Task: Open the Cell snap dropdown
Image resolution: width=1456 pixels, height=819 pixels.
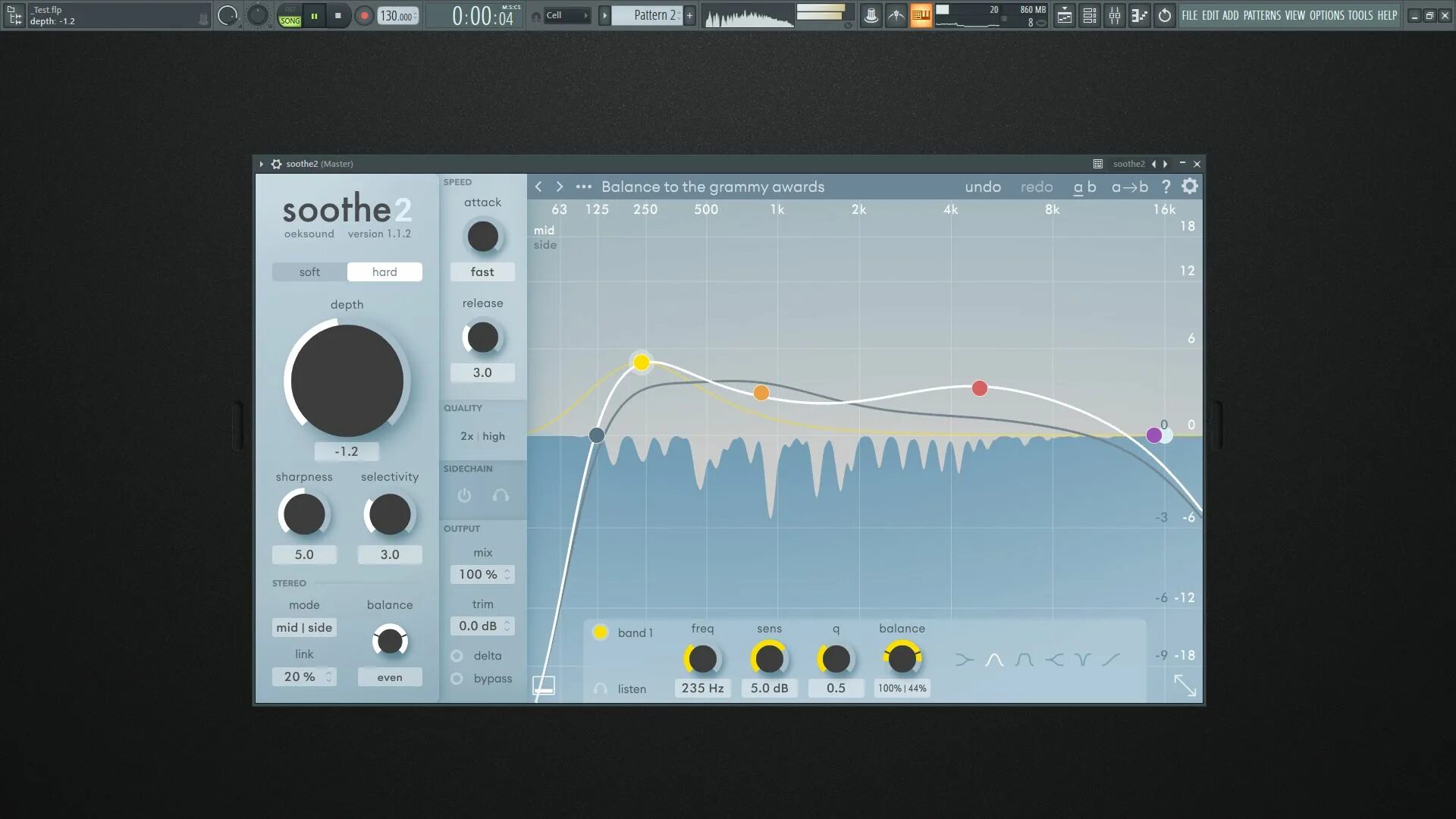Action: pyautogui.click(x=566, y=15)
